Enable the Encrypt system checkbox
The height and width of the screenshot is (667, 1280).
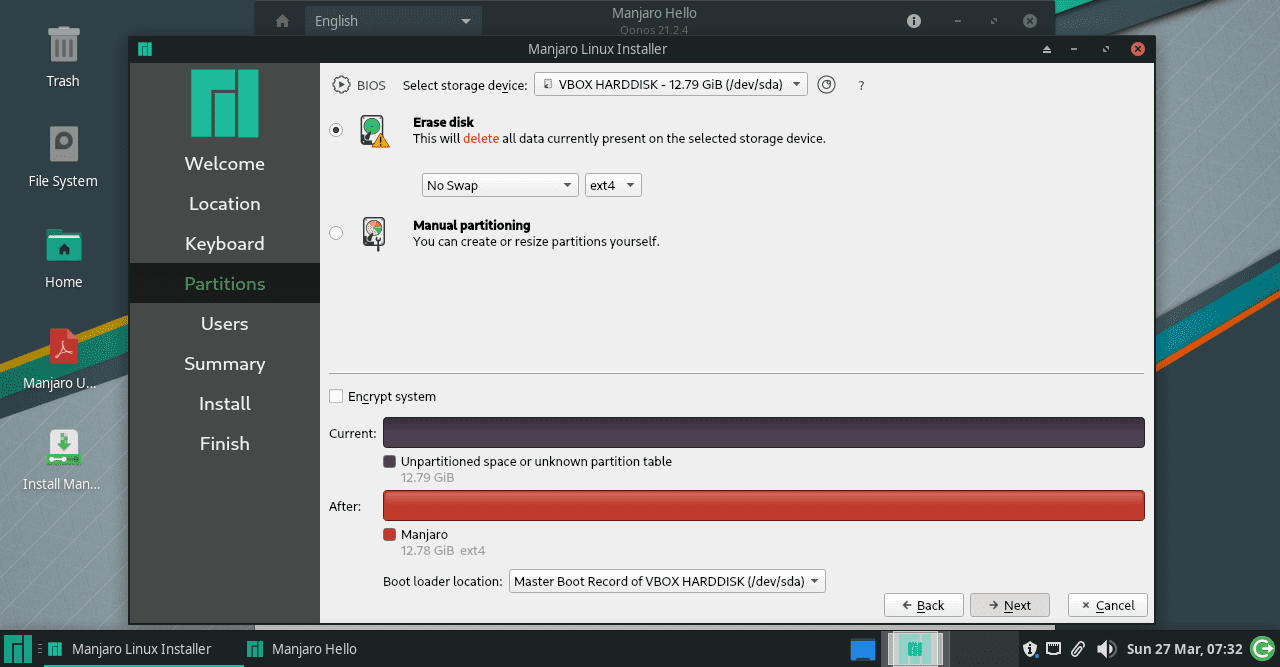336,396
